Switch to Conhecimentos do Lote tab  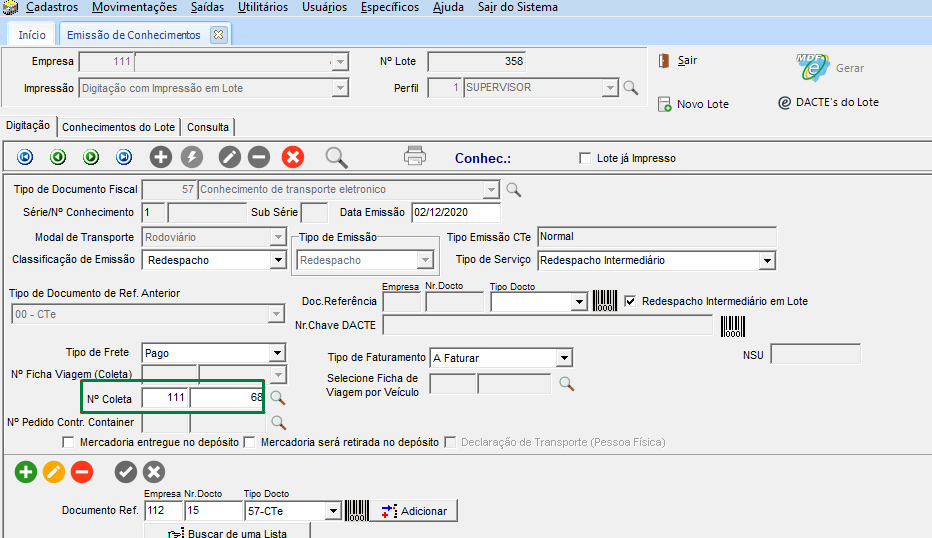click(118, 127)
